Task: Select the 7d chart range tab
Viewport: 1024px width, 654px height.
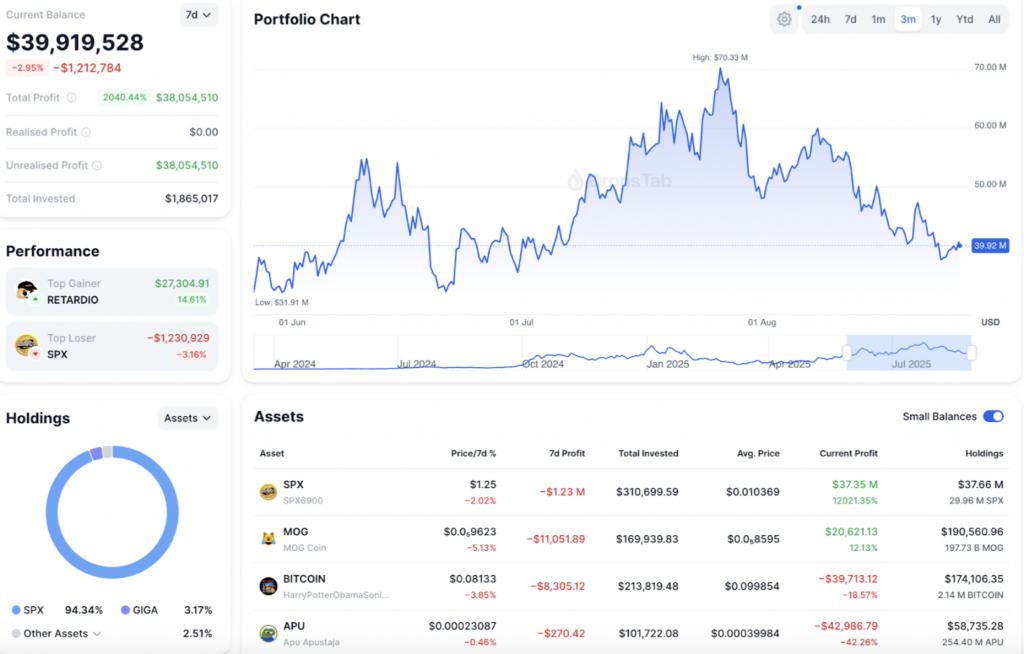Action: pyautogui.click(x=850, y=20)
